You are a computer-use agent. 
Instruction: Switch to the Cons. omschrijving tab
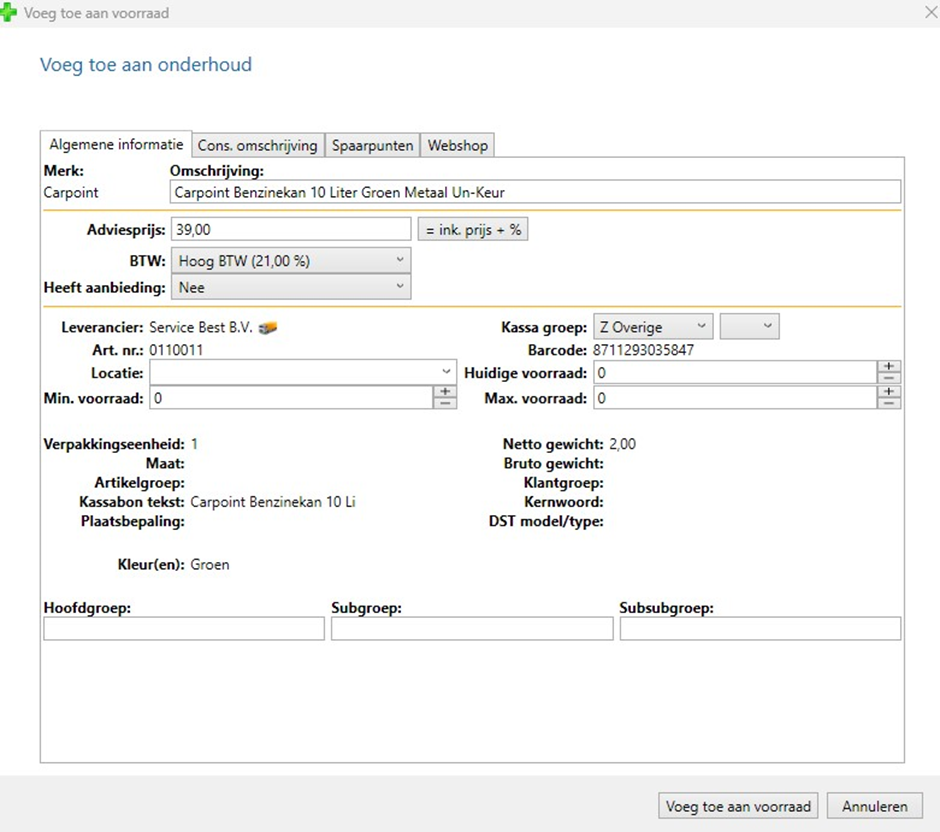click(x=257, y=145)
